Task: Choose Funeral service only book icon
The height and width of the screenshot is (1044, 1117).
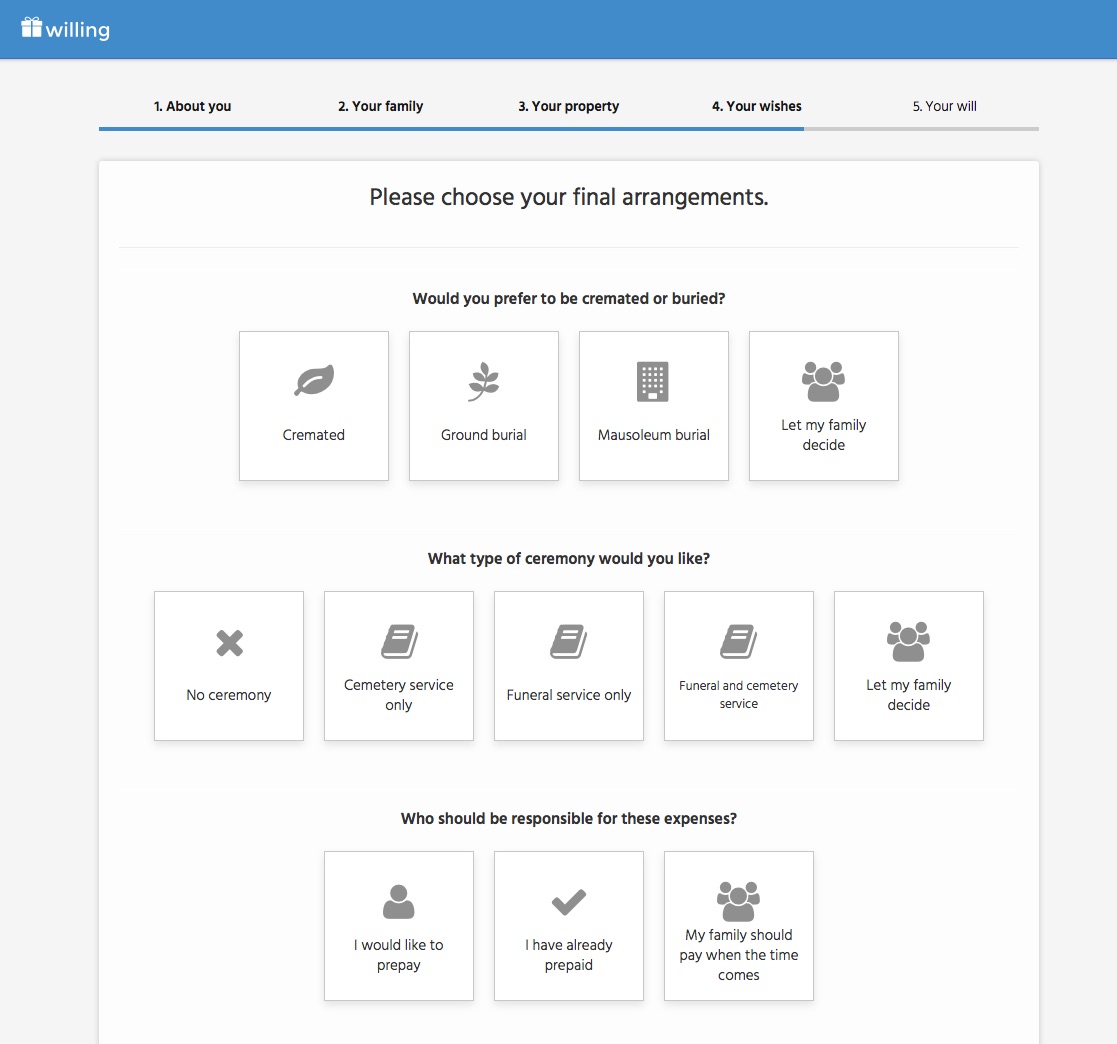Action: pos(569,641)
